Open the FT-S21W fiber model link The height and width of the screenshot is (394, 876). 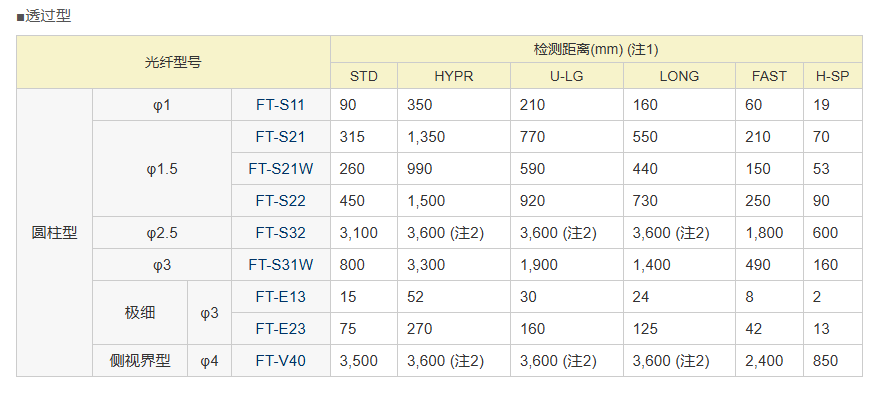click(x=280, y=169)
